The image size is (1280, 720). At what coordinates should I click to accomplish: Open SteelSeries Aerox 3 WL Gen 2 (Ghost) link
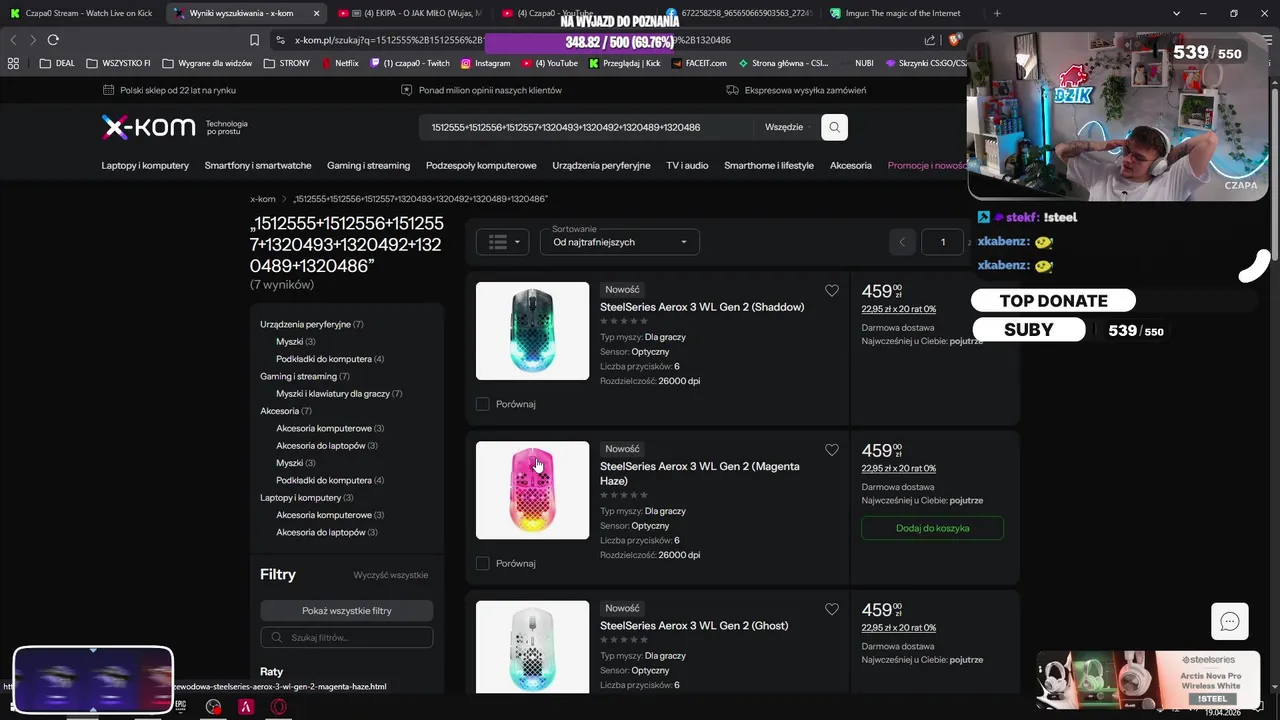click(694, 625)
